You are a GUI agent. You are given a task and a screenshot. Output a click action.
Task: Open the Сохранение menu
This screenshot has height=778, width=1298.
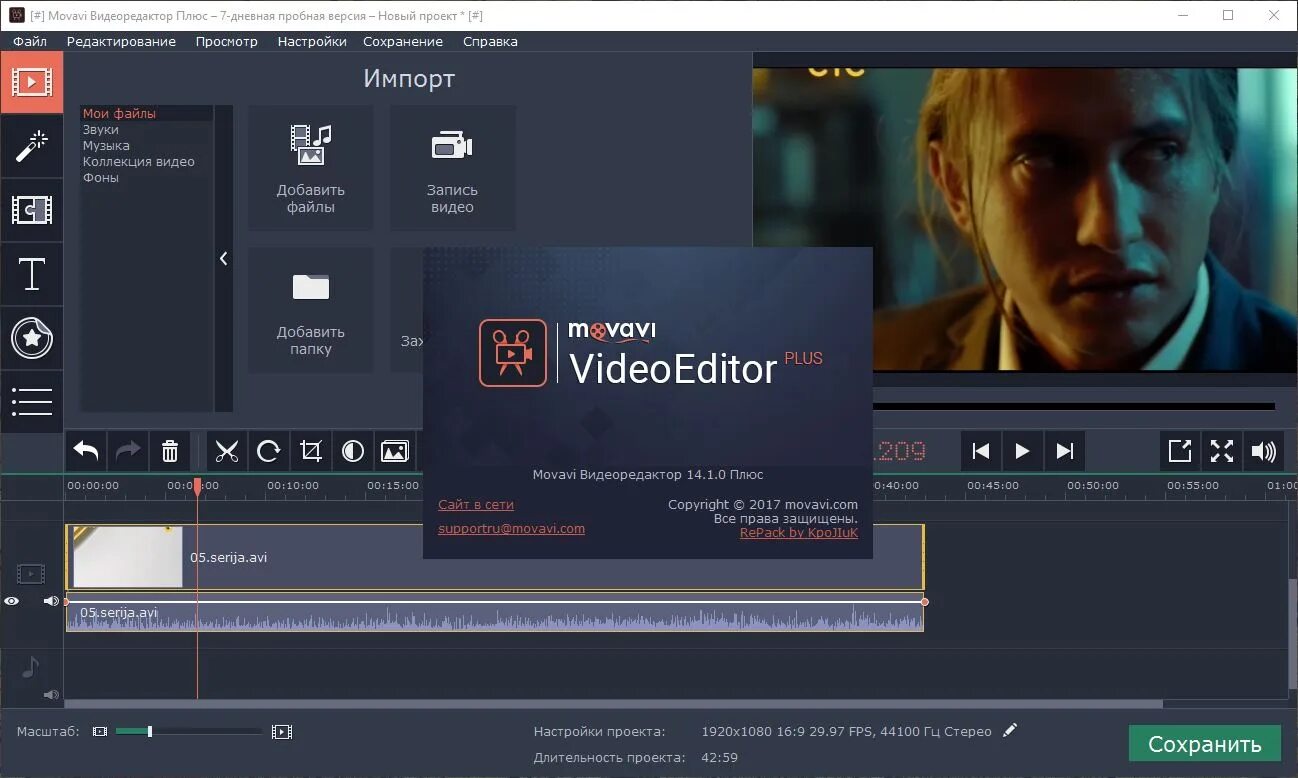point(403,41)
